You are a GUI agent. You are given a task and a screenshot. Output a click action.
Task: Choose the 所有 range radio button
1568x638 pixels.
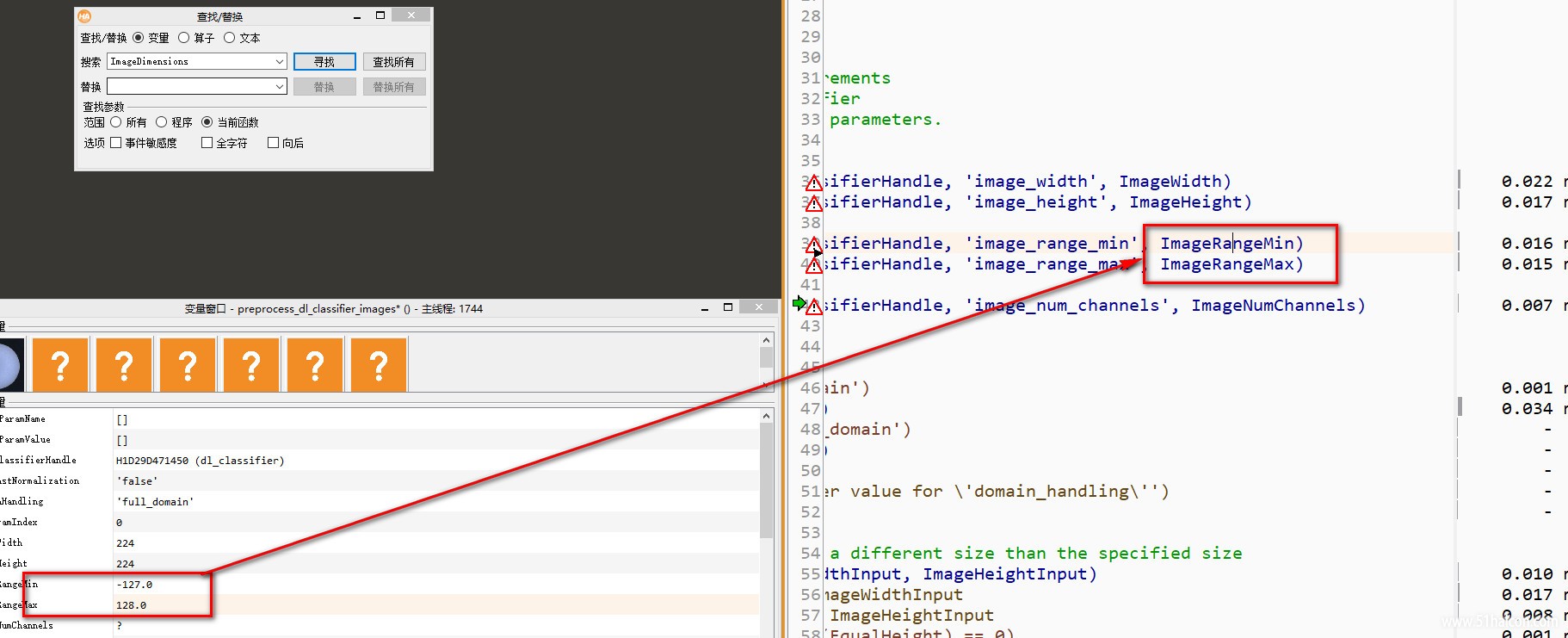pyautogui.click(x=115, y=122)
